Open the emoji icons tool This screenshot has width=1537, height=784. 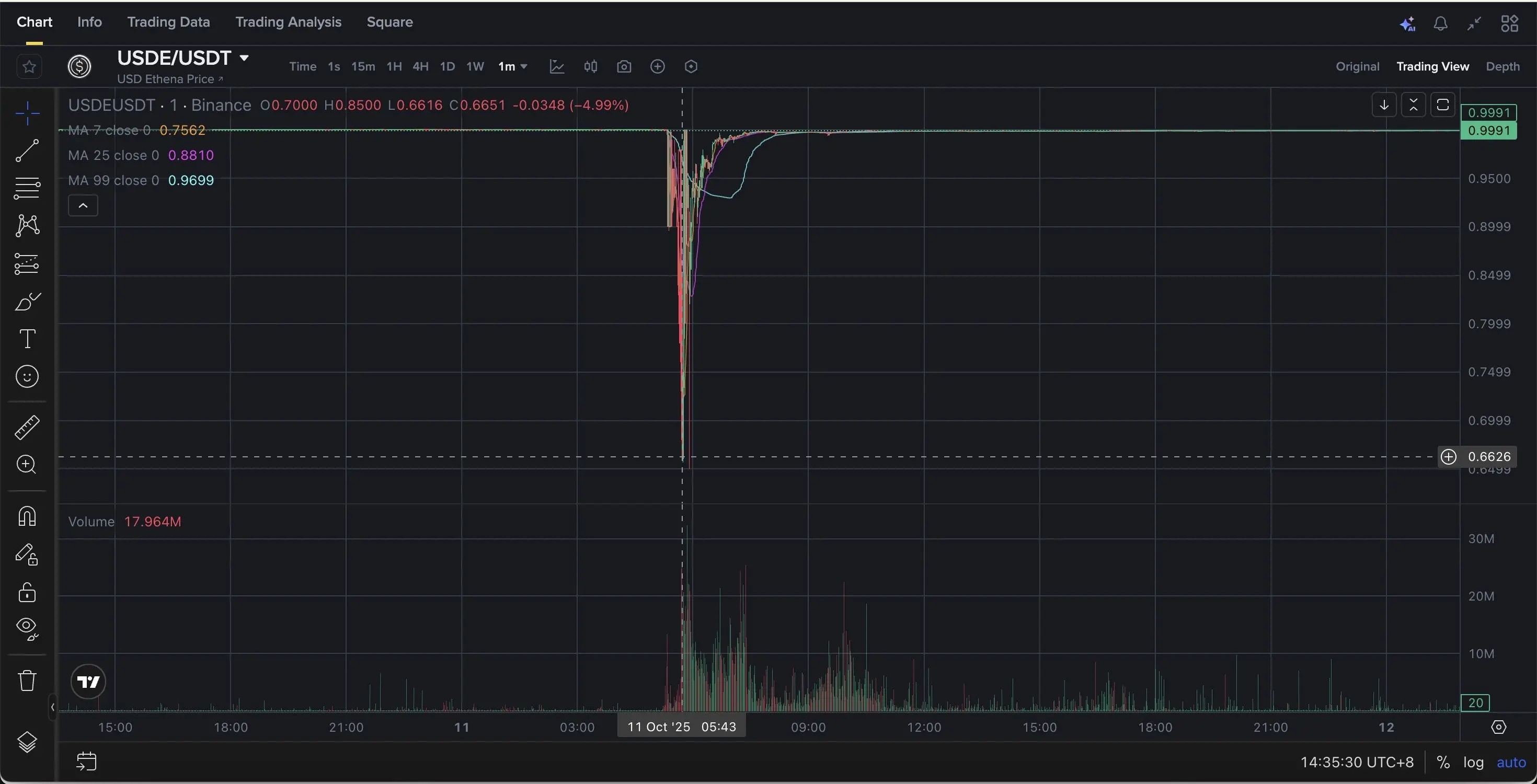[x=27, y=376]
